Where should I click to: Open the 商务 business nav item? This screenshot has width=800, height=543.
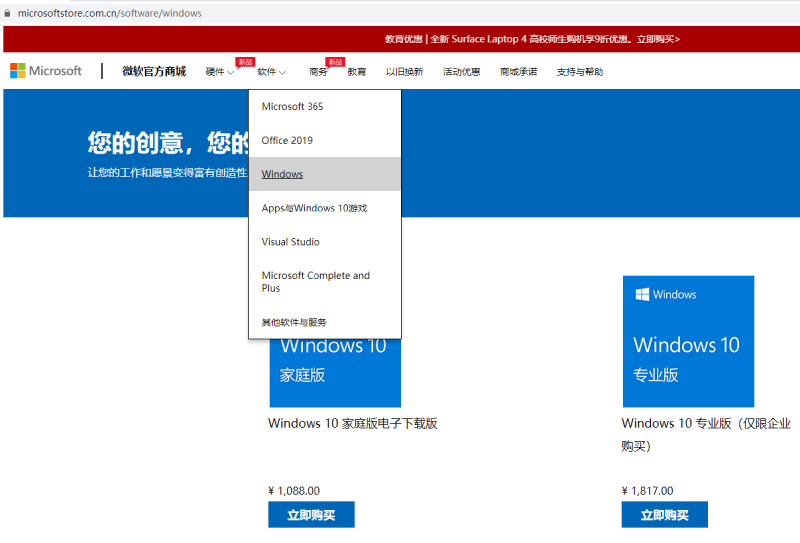coord(318,72)
